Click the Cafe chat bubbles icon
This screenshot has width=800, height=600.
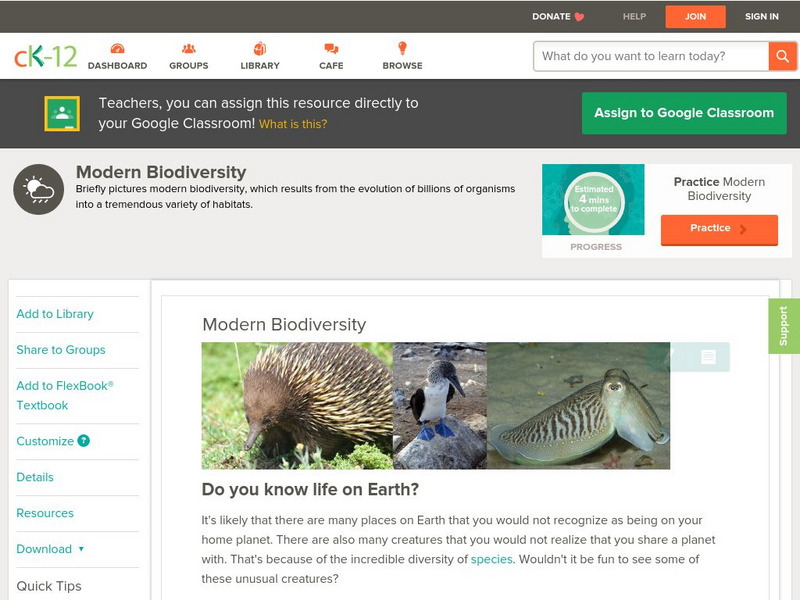pos(331,48)
